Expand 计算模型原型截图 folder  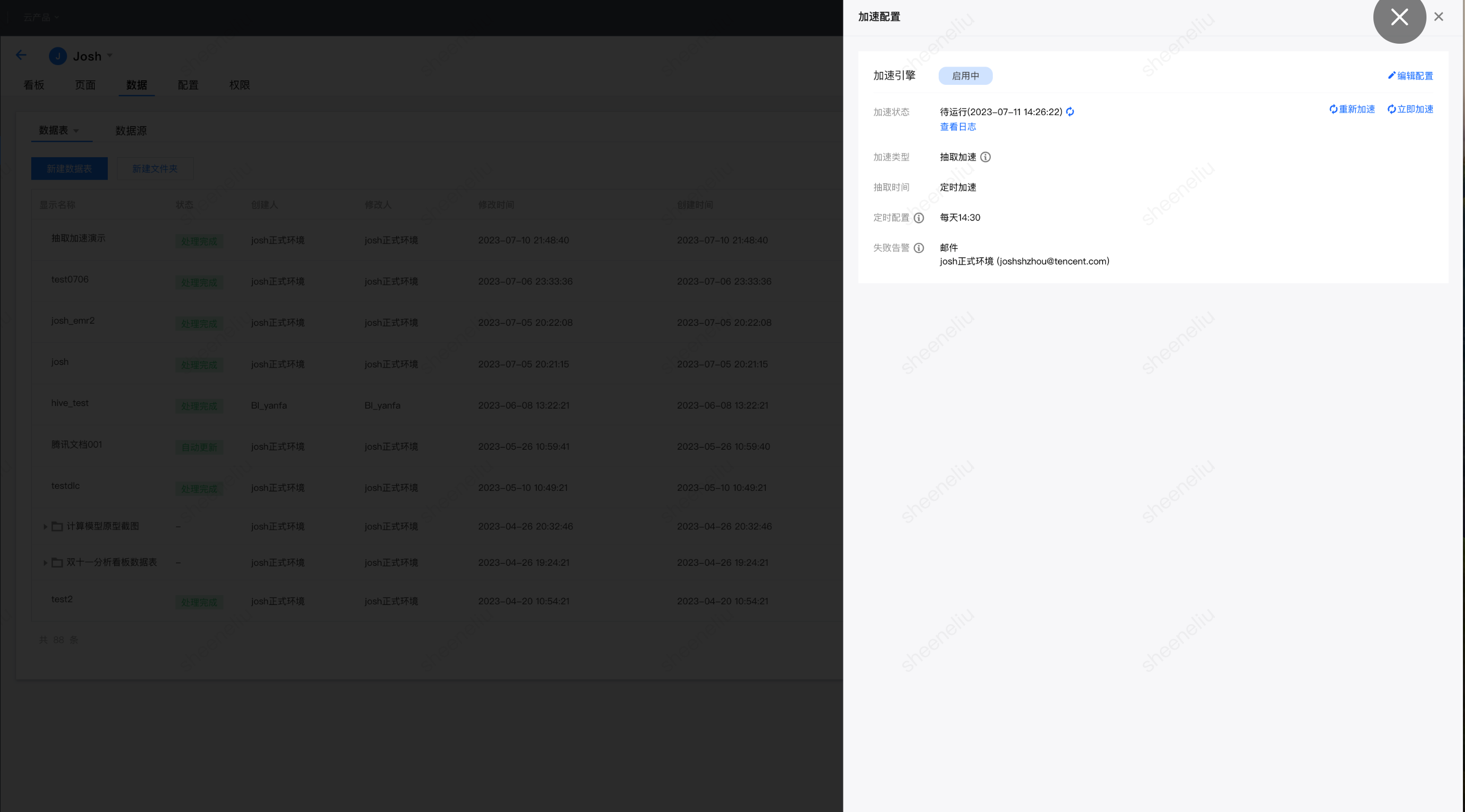pos(45,527)
